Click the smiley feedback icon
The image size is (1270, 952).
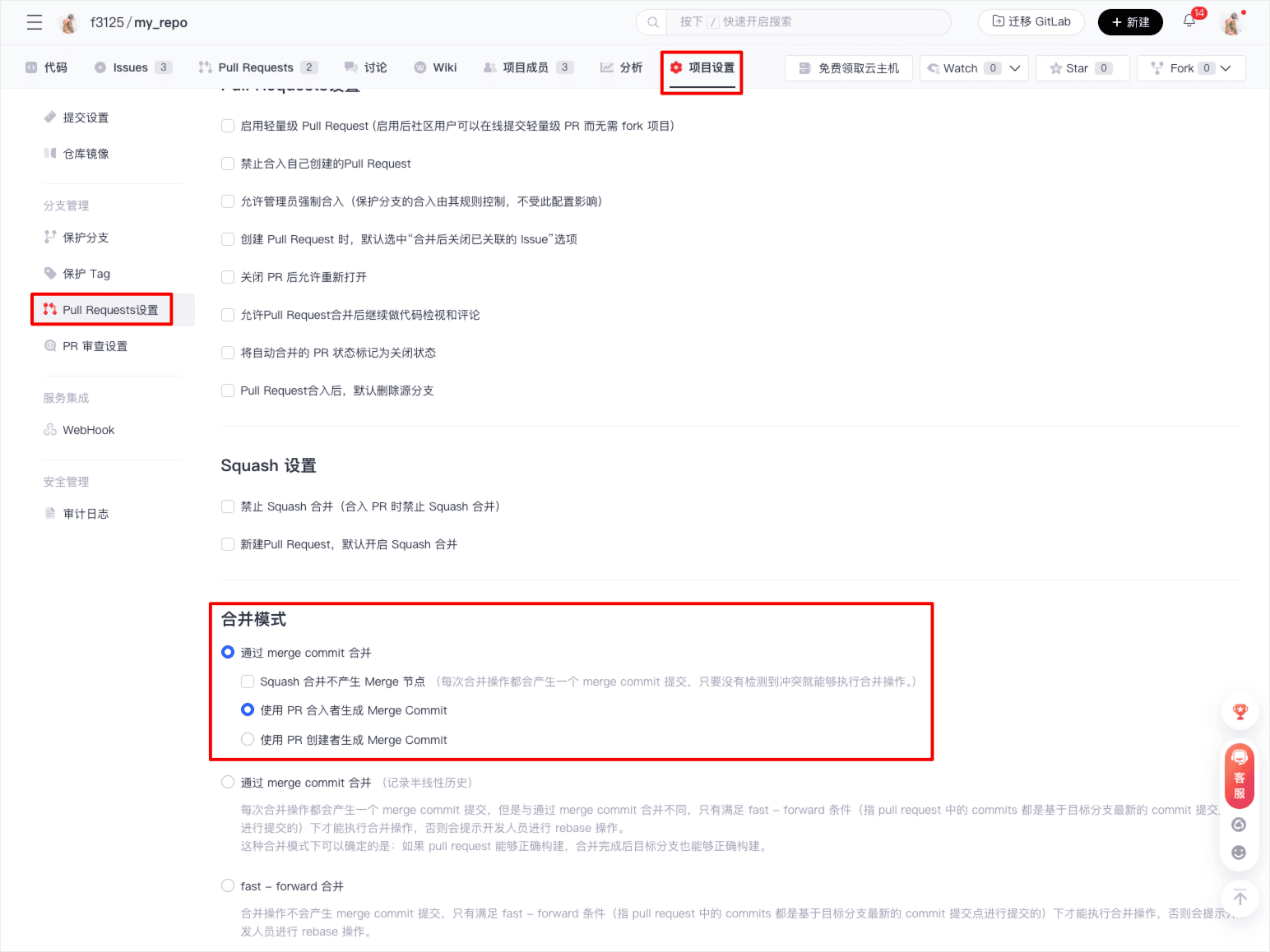pyautogui.click(x=1239, y=853)
